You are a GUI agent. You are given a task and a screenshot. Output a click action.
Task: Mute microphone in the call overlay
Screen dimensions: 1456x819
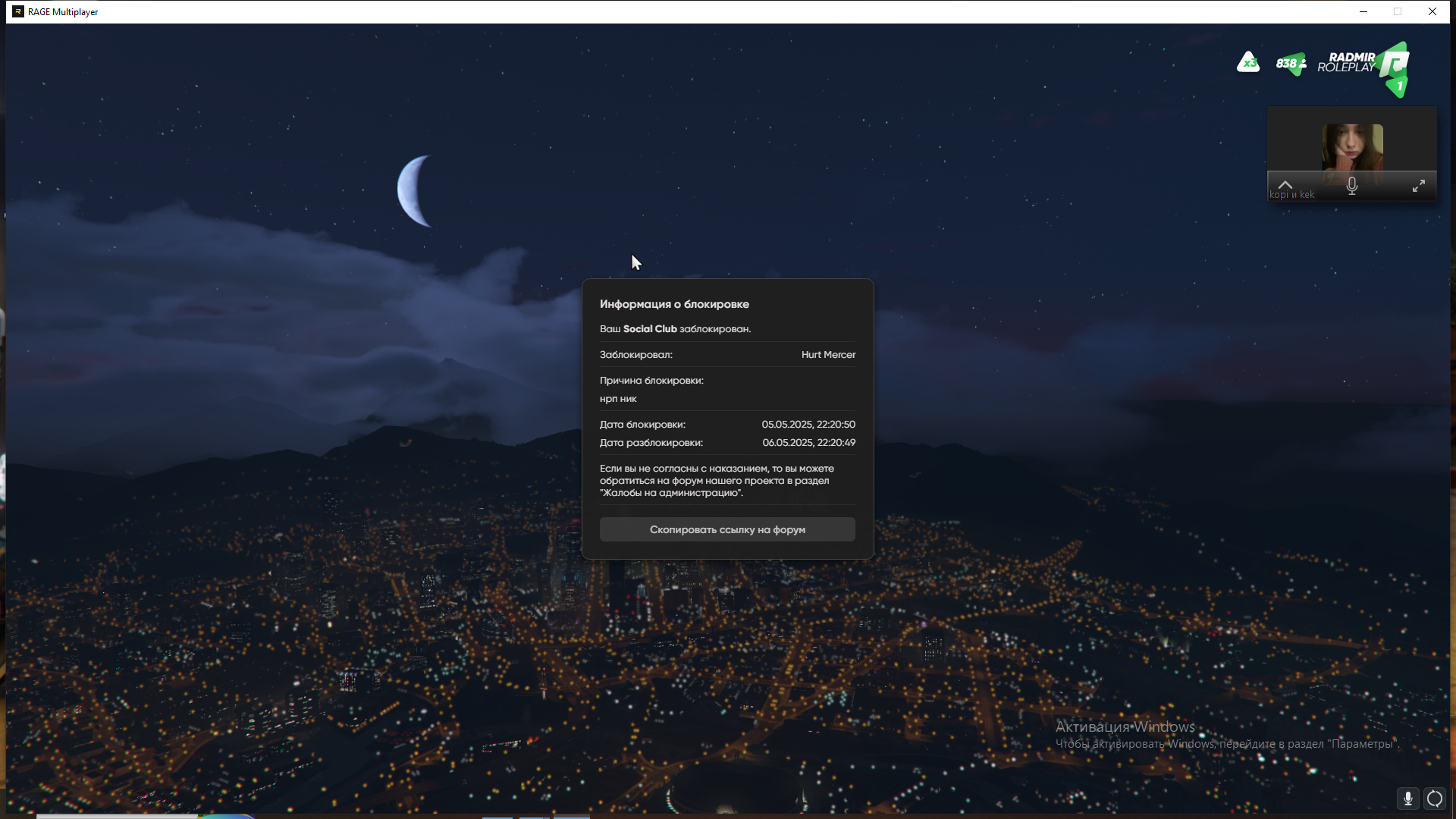point(1351,186)
